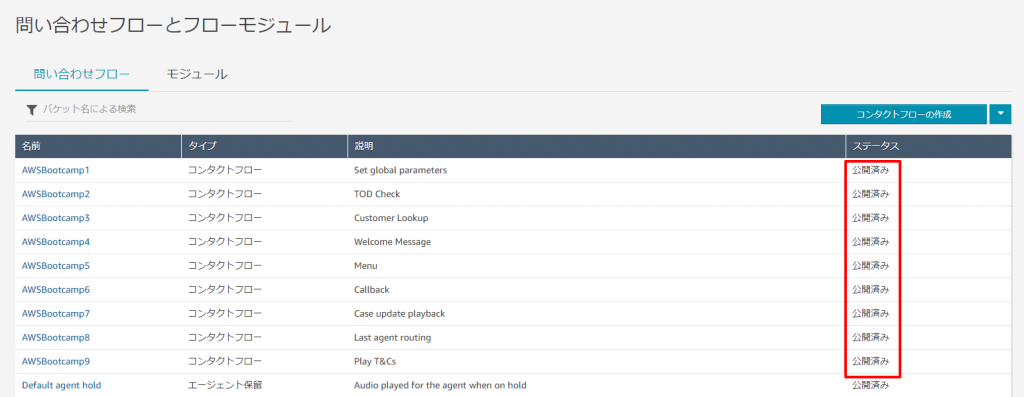The width and height of the screenshot is (1024, 397).
Task: Sort by 説明 column header
Action: pos(596,146)
